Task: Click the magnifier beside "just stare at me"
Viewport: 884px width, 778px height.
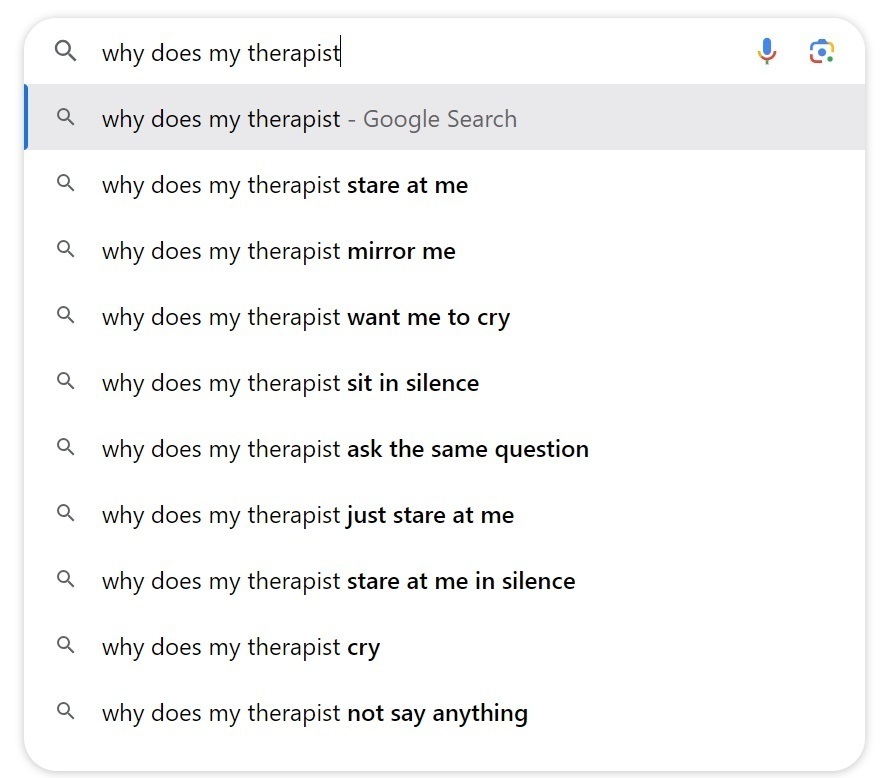Action: click(x=65, y=514)
